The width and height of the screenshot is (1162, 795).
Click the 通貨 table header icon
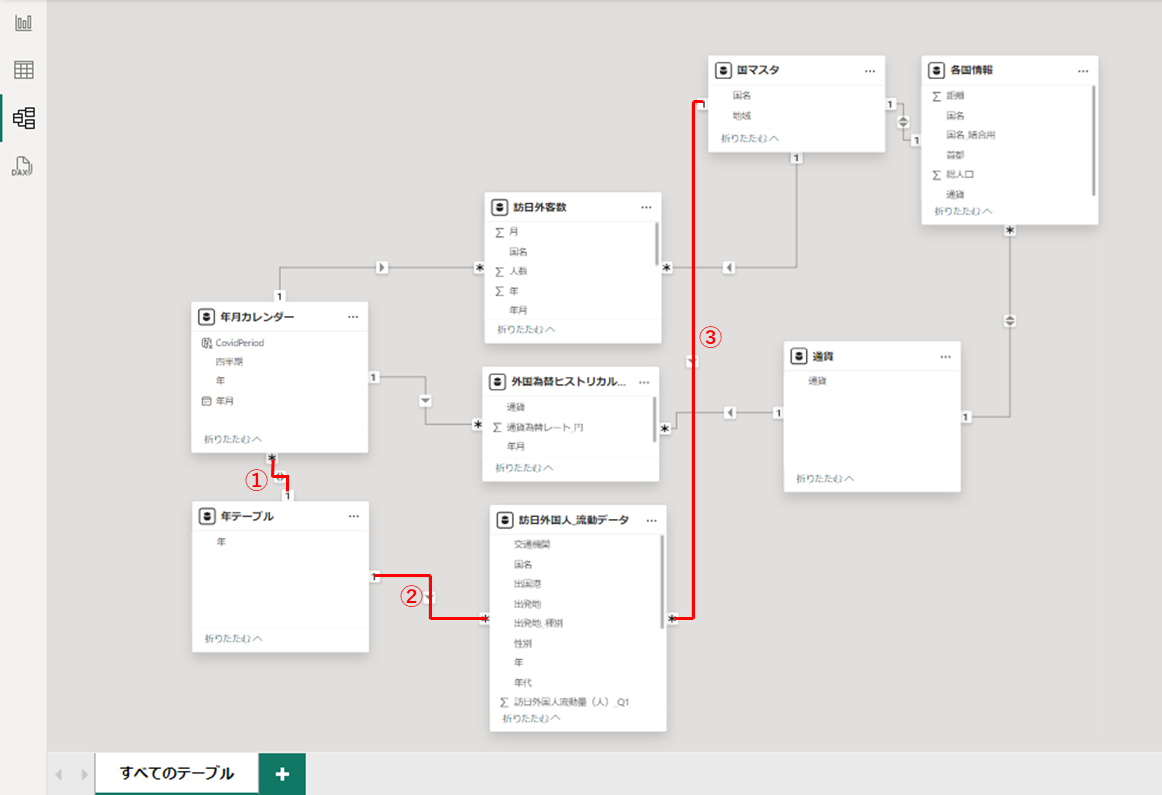coord(799,356)
